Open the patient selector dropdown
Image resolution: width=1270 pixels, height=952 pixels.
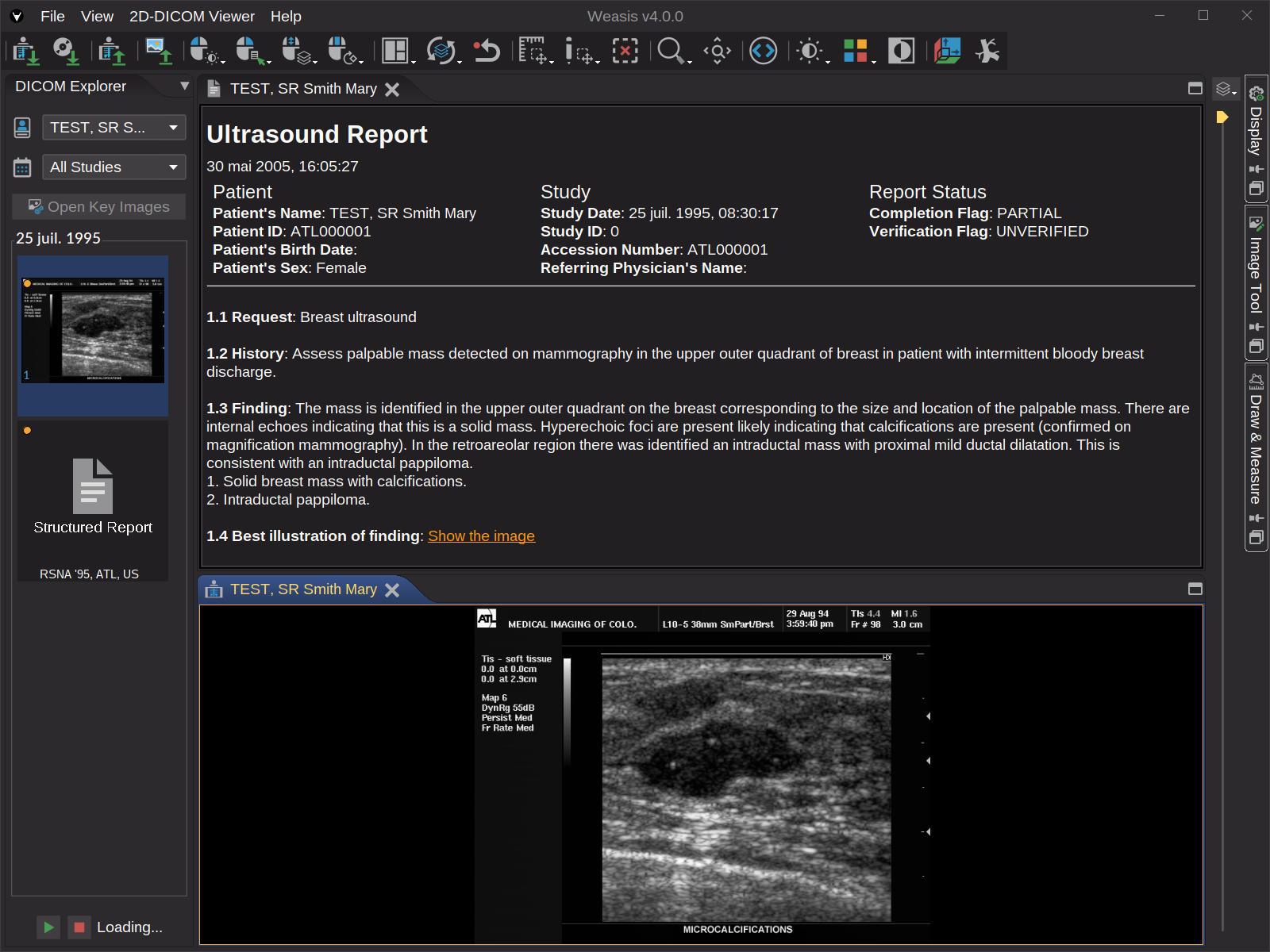coord(114,127)
